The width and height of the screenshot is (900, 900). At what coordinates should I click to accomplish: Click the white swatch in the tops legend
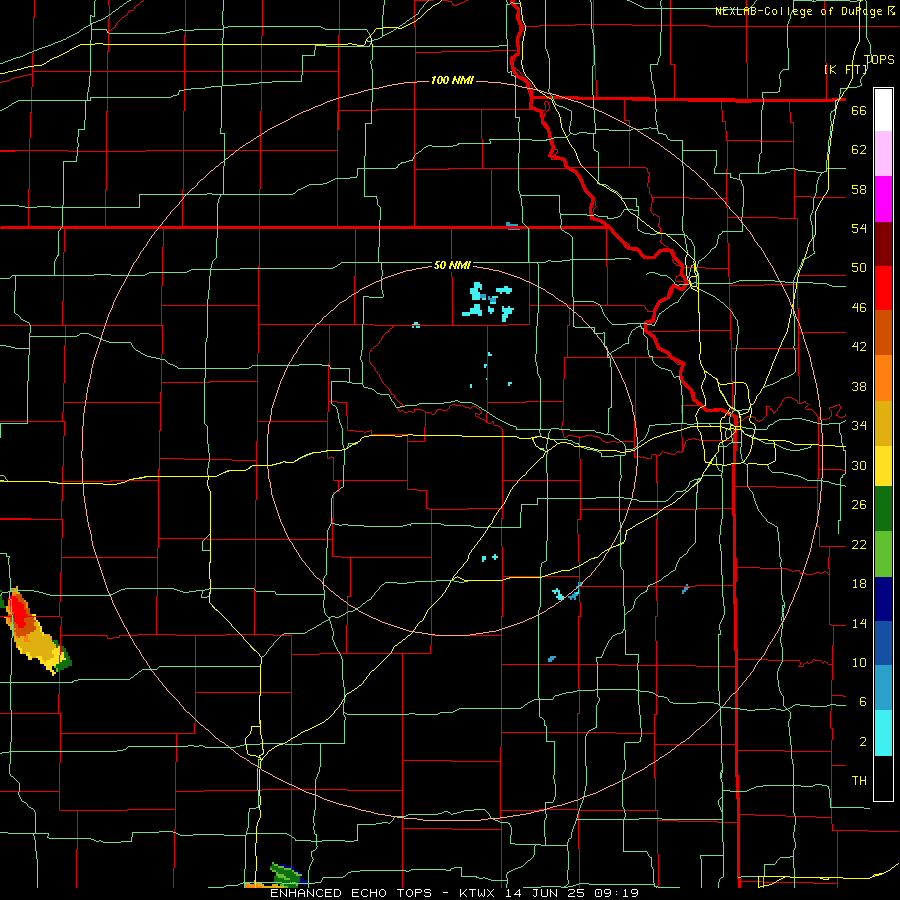point(883,110)
